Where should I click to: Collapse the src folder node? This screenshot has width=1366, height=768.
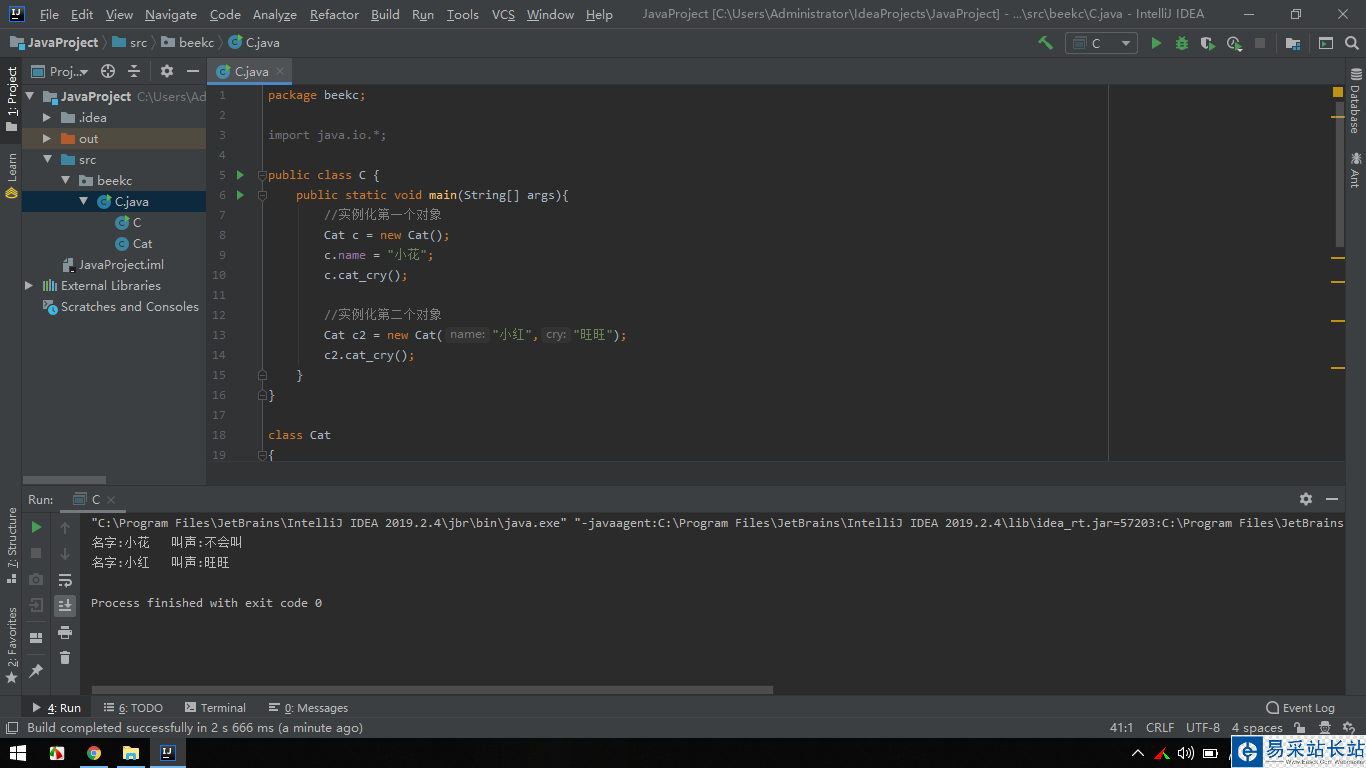click(46, 159)
